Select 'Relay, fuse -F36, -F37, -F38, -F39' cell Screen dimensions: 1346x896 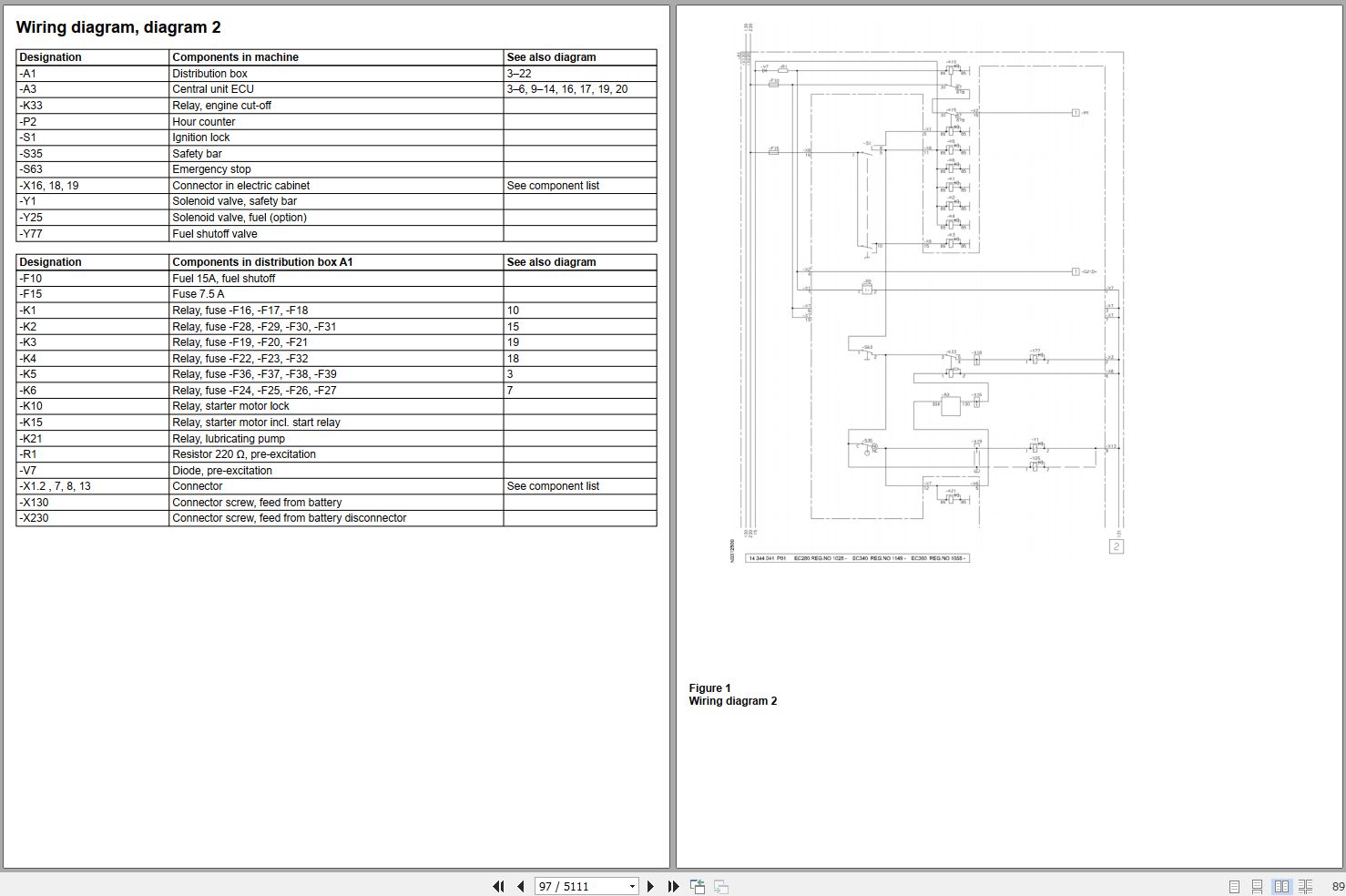(336, 374)
